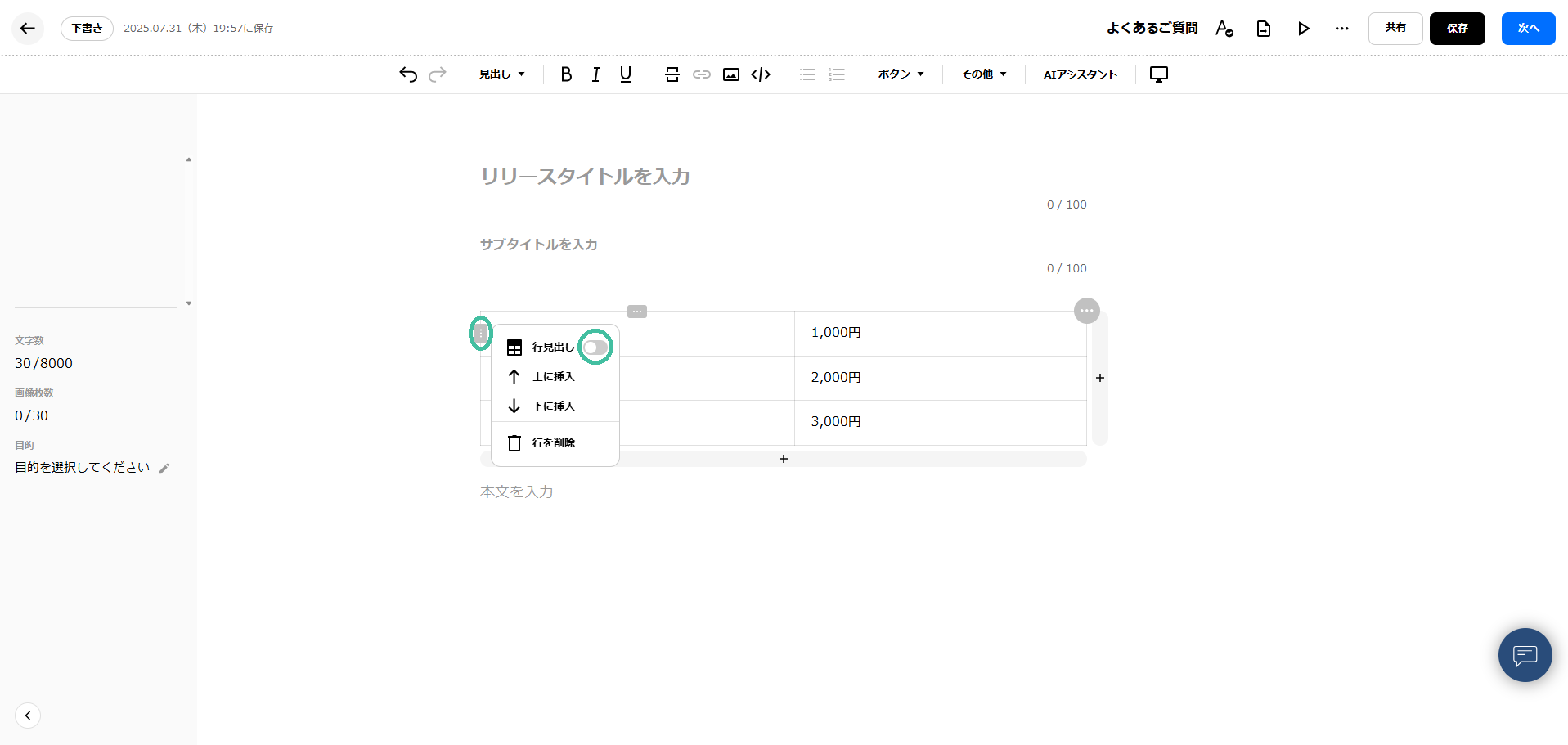Screen dimensions: 1568x745
Task: Open the chat support bubble
Action: 1524,654
